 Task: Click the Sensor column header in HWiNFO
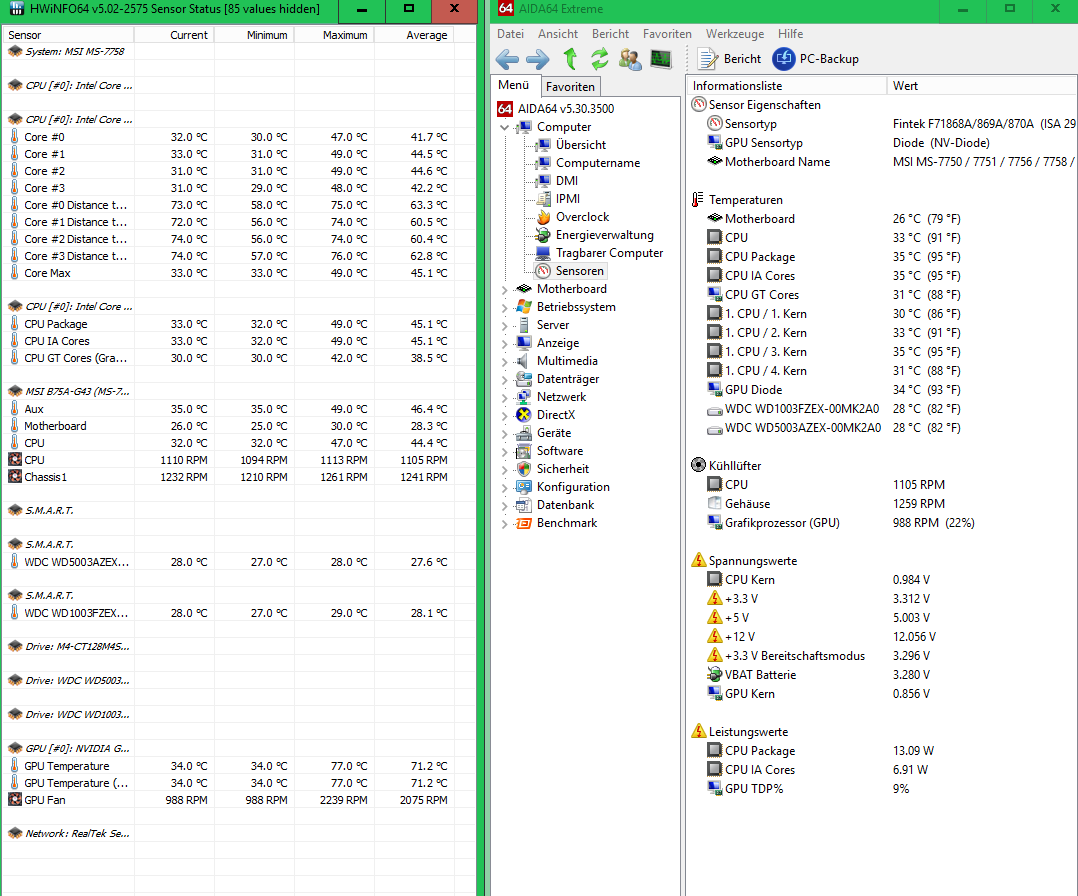click(x=68, y=35)
